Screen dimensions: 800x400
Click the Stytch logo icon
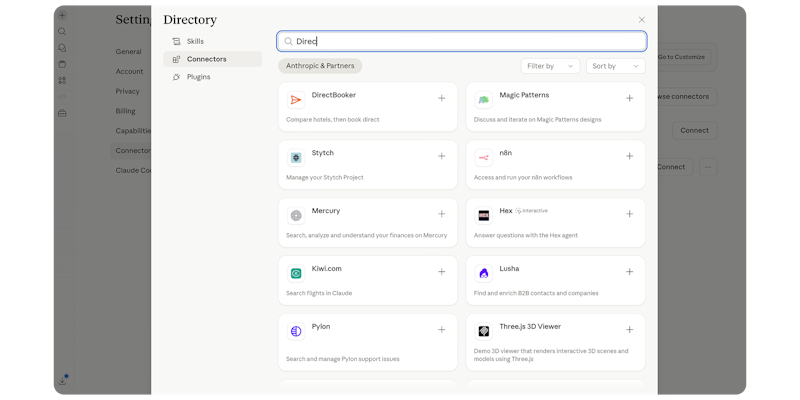(296, 158)
